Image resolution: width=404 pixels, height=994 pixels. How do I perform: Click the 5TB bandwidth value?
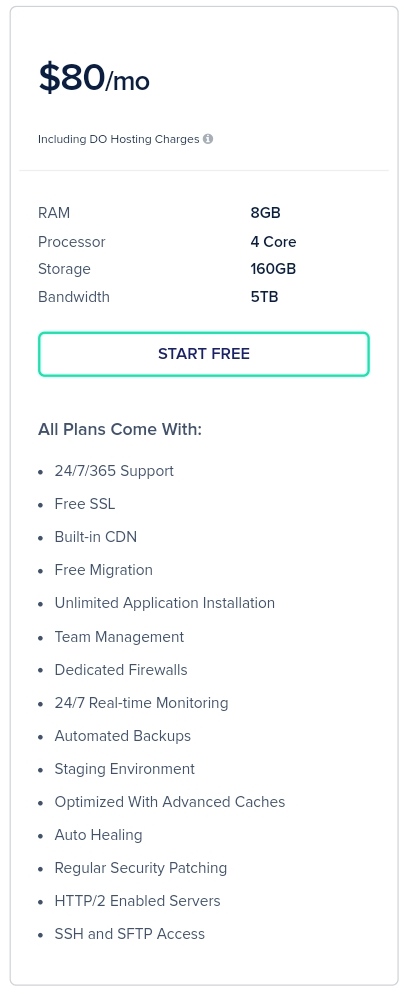264,297
